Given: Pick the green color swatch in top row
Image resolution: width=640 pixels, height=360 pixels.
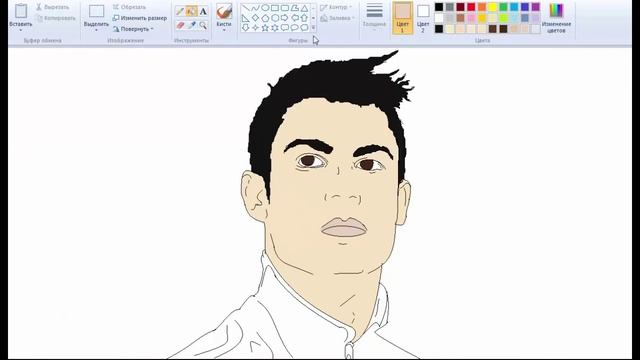Looking at the screenshot, I should 503,7.
